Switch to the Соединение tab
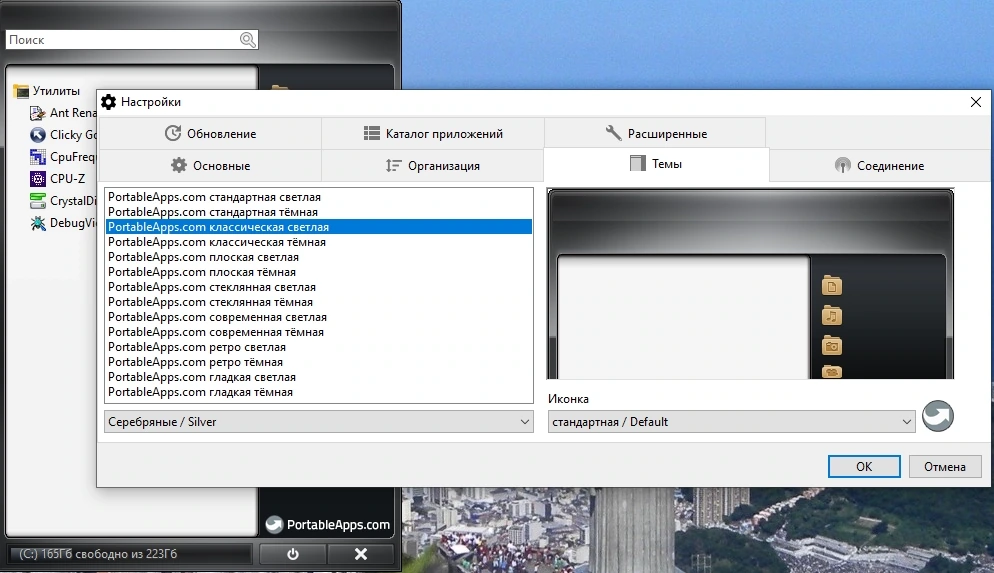The width and height of the screenshot is (994, 573). 880,165
